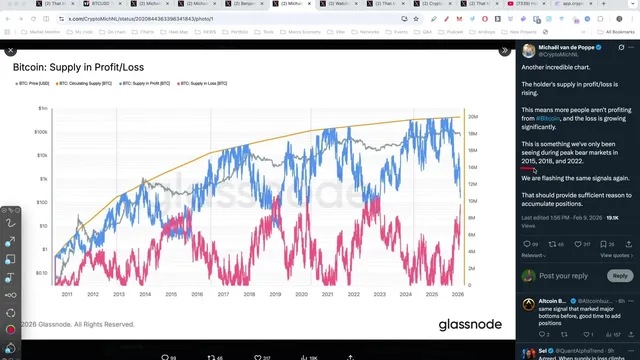This screenshot has width=640, height=360.
Task: Toggle BTC: Supply in Profit legend item
Action: [144, 83]
